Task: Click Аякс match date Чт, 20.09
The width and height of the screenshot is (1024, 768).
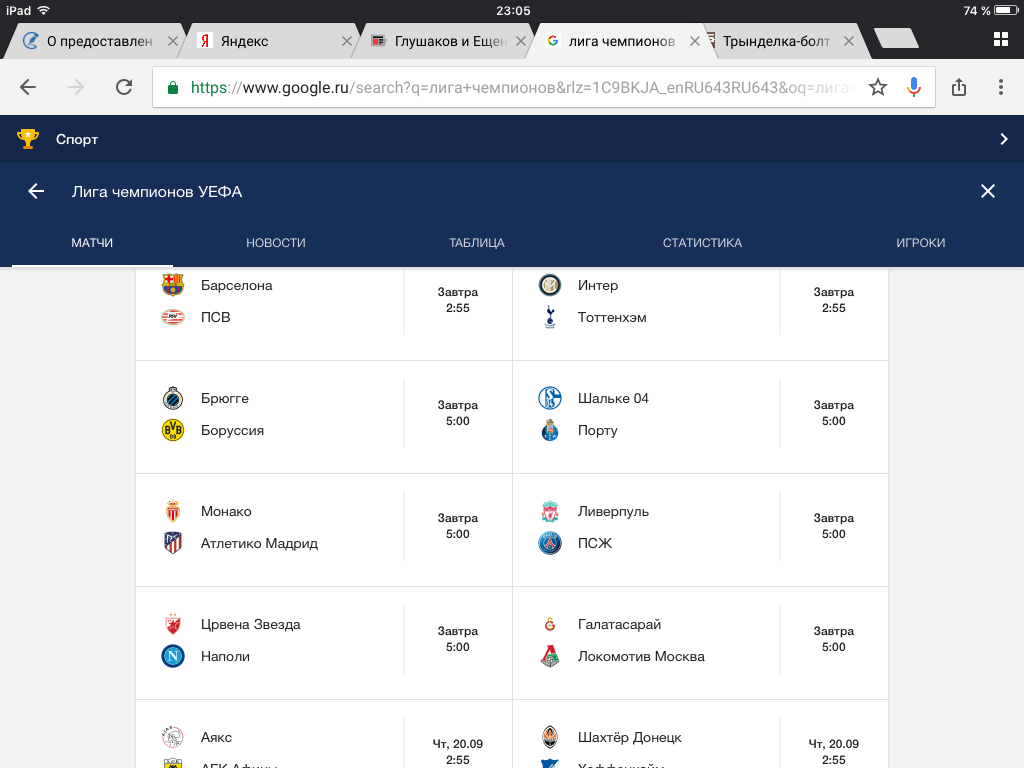Action: point(457,744)
